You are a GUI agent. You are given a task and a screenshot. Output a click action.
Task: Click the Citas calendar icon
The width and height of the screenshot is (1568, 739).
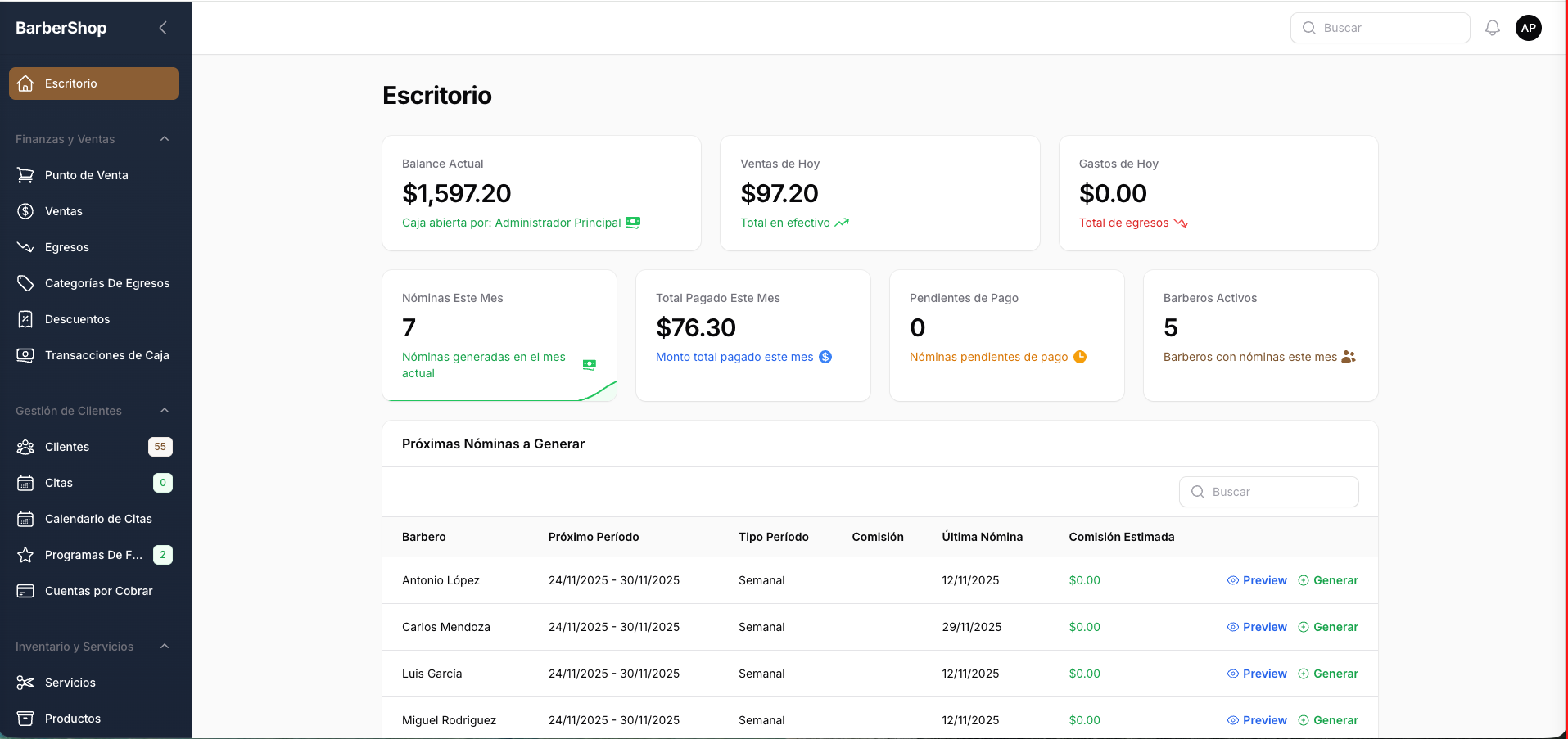(25, 483)
